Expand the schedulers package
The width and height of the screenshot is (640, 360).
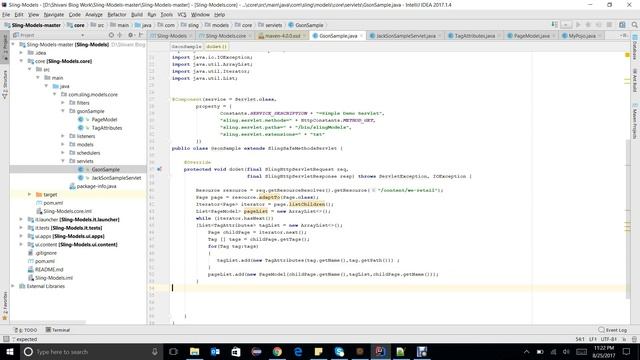coord(63,153)
